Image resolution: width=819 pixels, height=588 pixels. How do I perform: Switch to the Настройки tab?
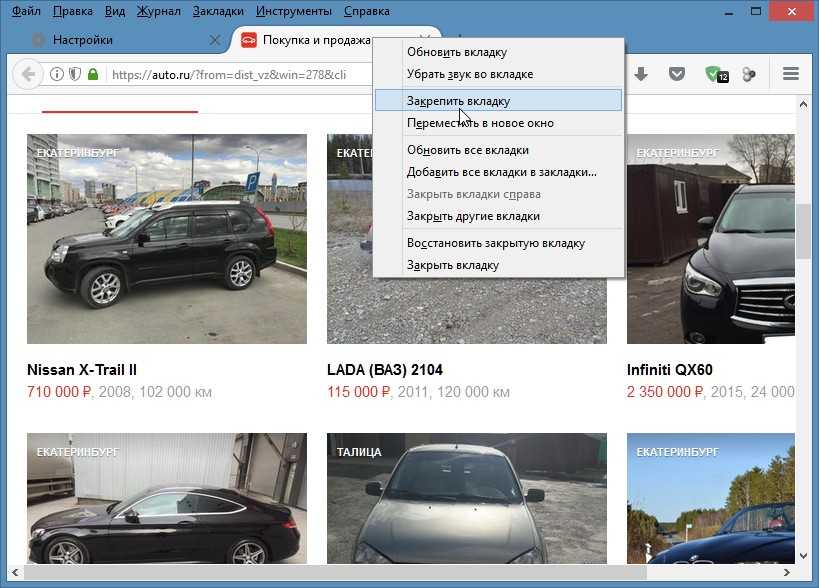click(100, 40)
